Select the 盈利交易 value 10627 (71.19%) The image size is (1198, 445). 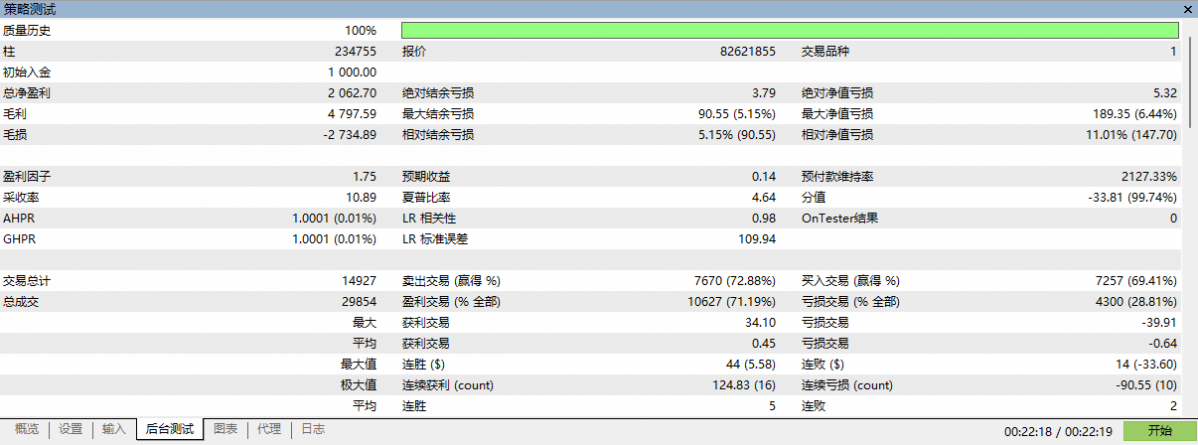click(732, 301)
